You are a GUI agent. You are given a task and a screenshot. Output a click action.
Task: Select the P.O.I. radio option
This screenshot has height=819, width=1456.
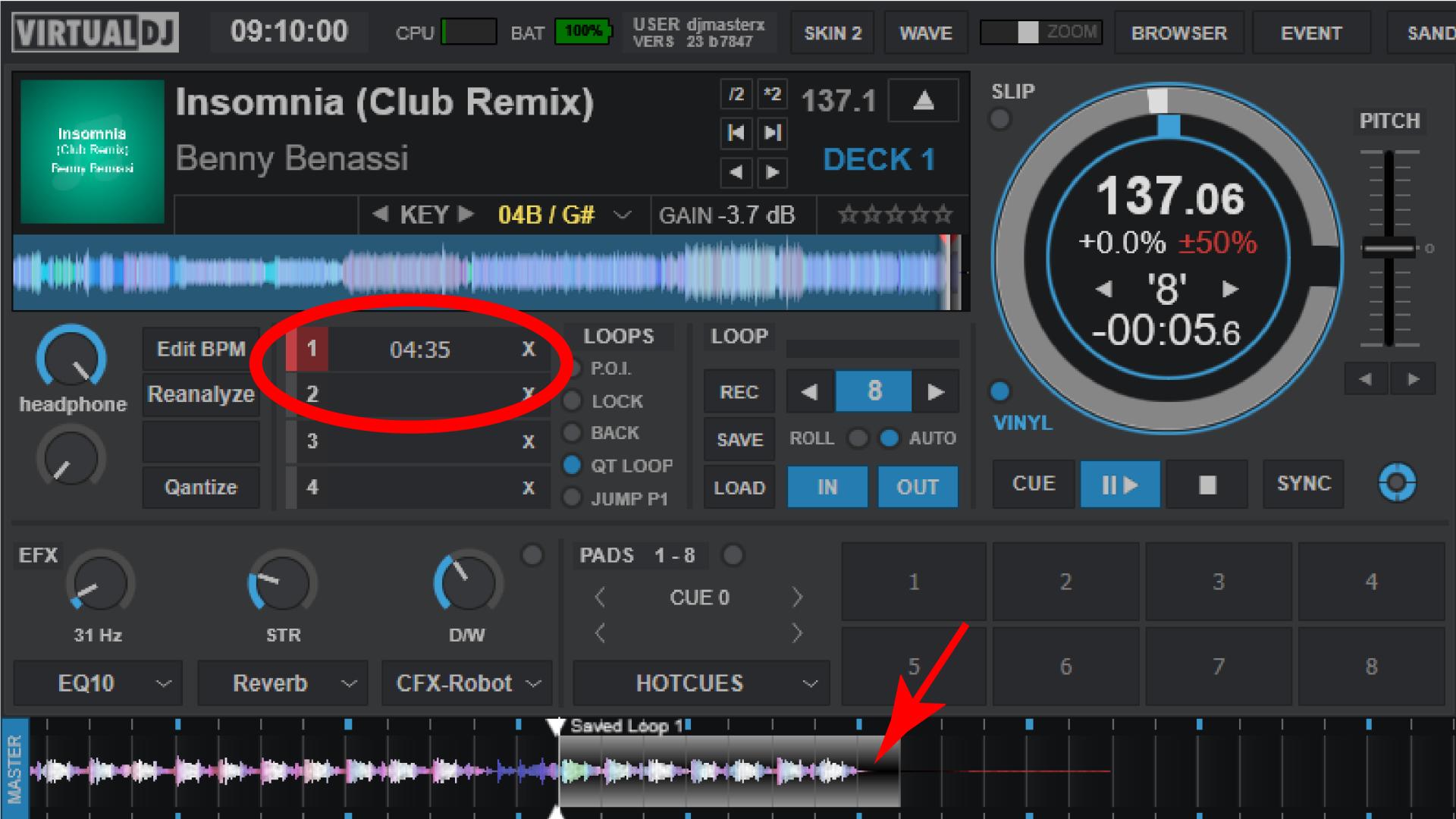coord(573,369)
